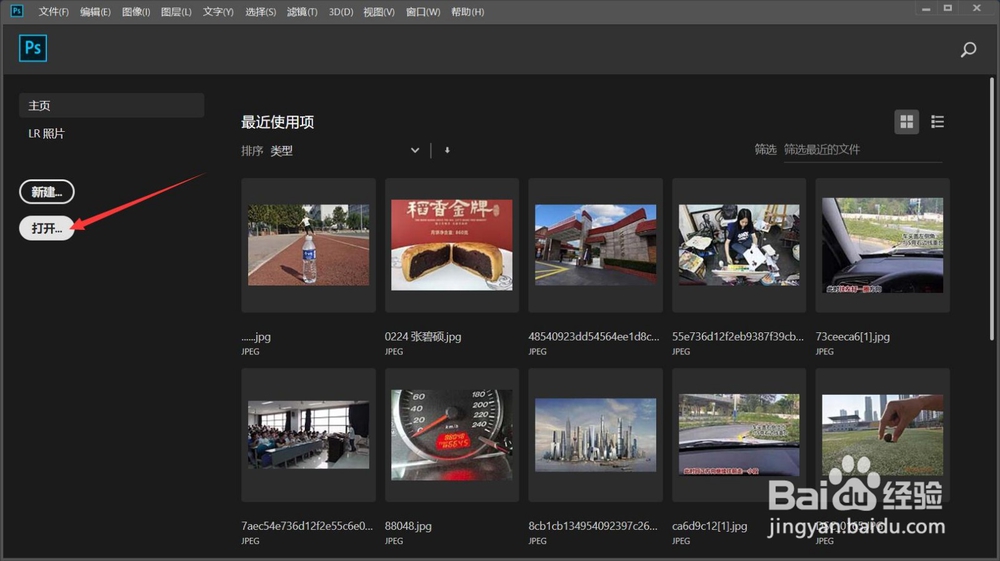Click the file name 73ceeca6[1].jpg
The image size is (1000, 561).
click(x=853, y=337)
